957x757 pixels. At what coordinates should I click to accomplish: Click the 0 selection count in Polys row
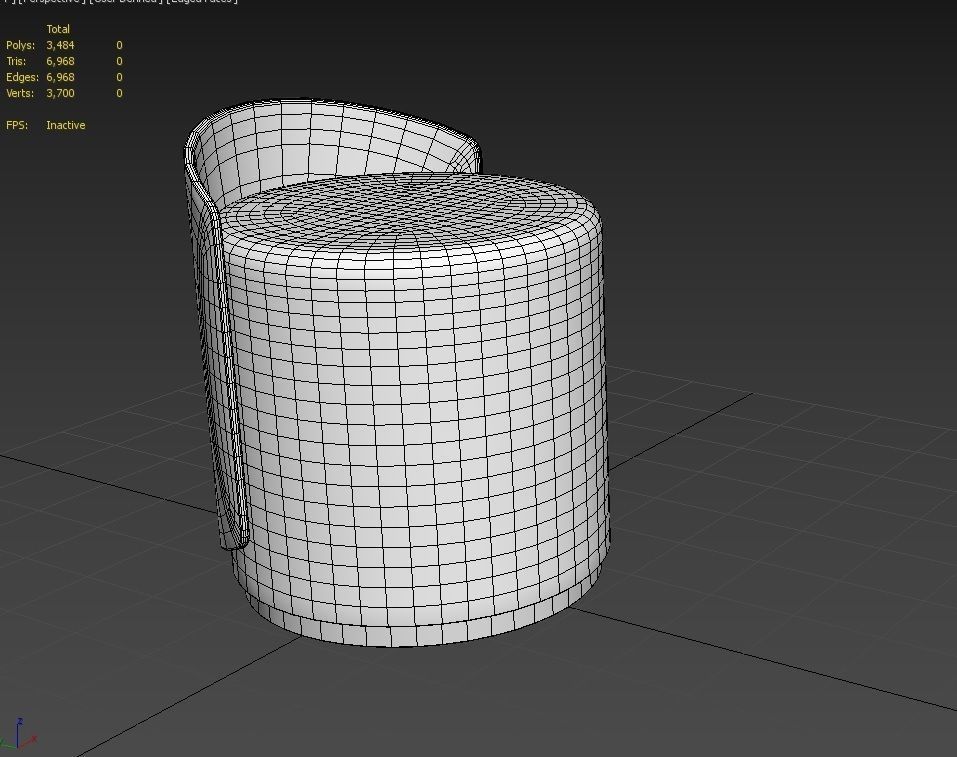tap(119, 45)
